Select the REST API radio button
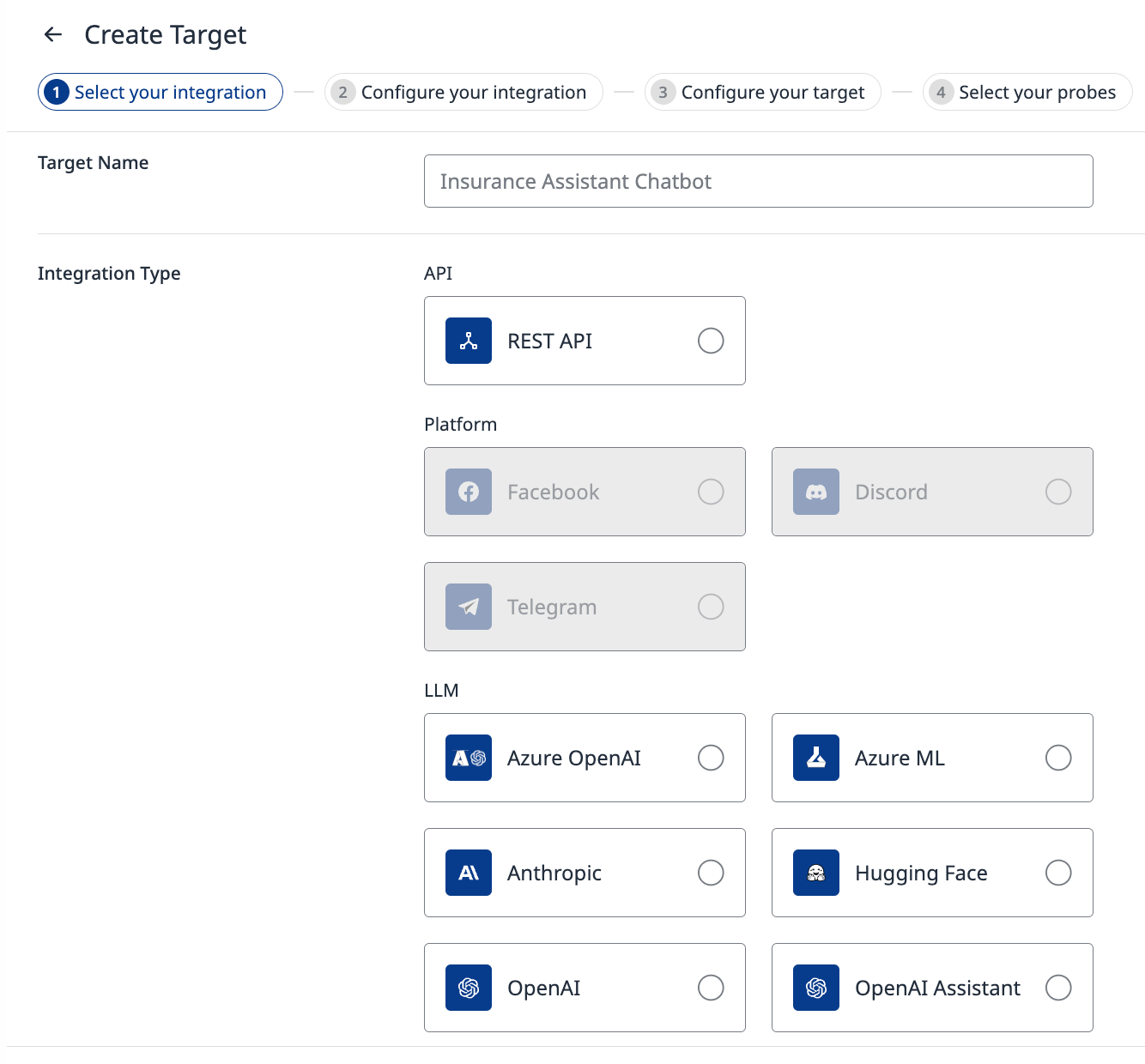This screenshot has height=1064, width=1145. (x=711, y=341)
